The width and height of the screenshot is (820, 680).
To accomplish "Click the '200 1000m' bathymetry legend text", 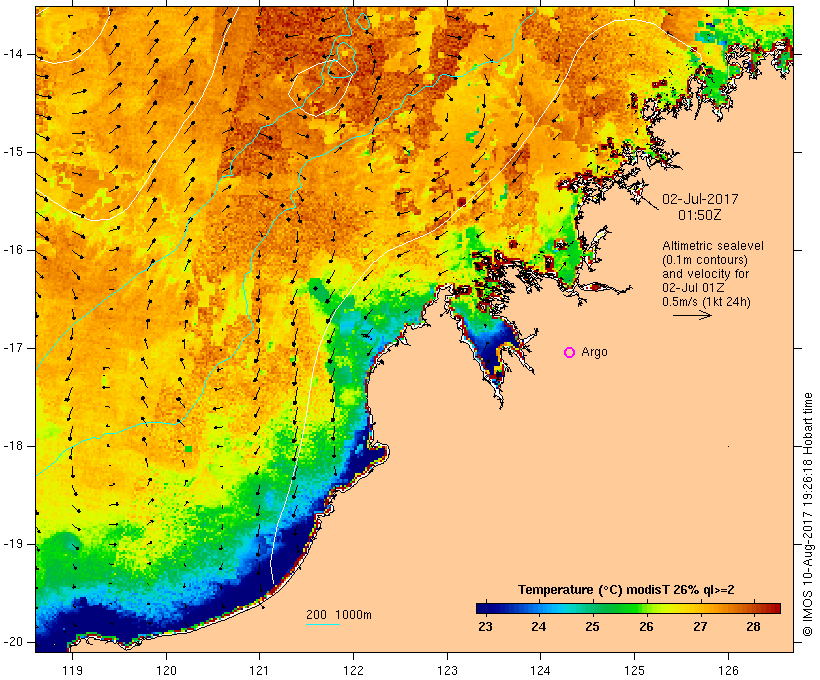I will (x=339, y=615).
